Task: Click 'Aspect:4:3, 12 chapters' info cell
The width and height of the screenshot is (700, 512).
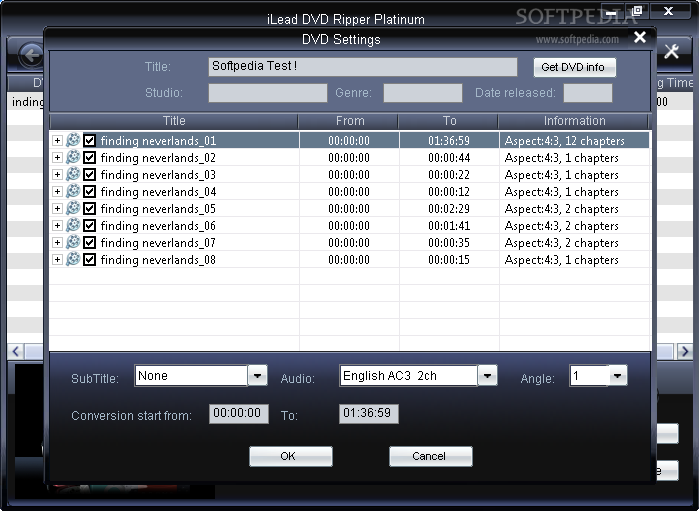Action: [x=574, y=141]
